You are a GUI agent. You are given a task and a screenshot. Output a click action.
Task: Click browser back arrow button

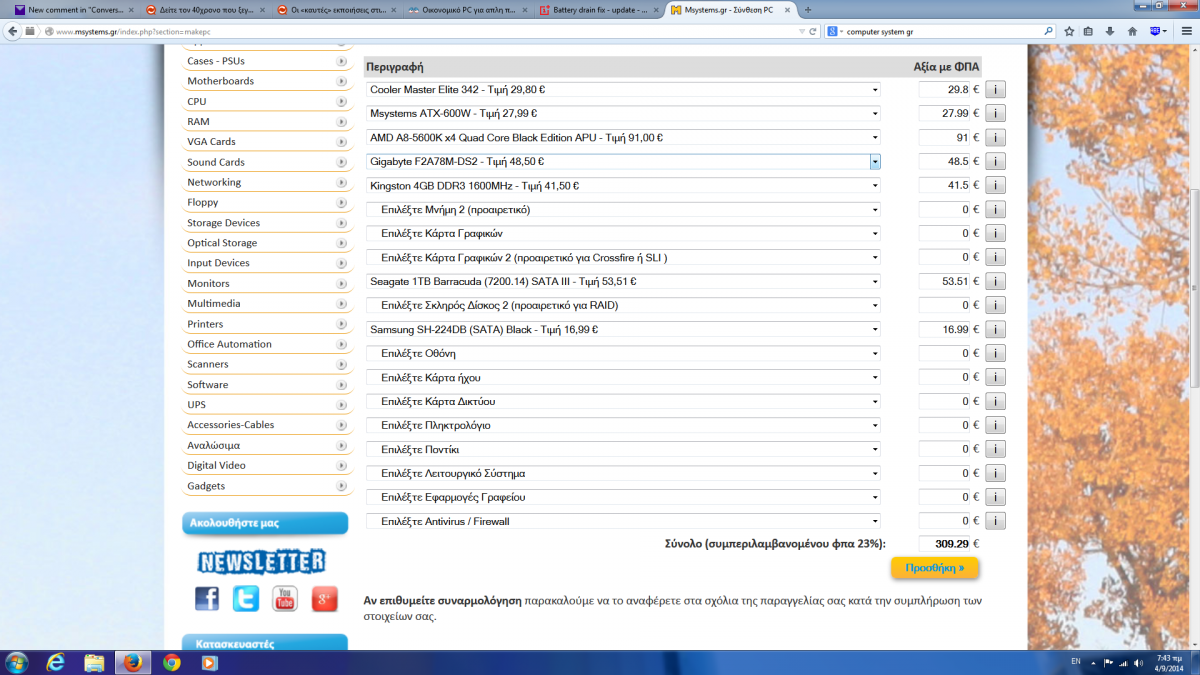pos(12,31)
